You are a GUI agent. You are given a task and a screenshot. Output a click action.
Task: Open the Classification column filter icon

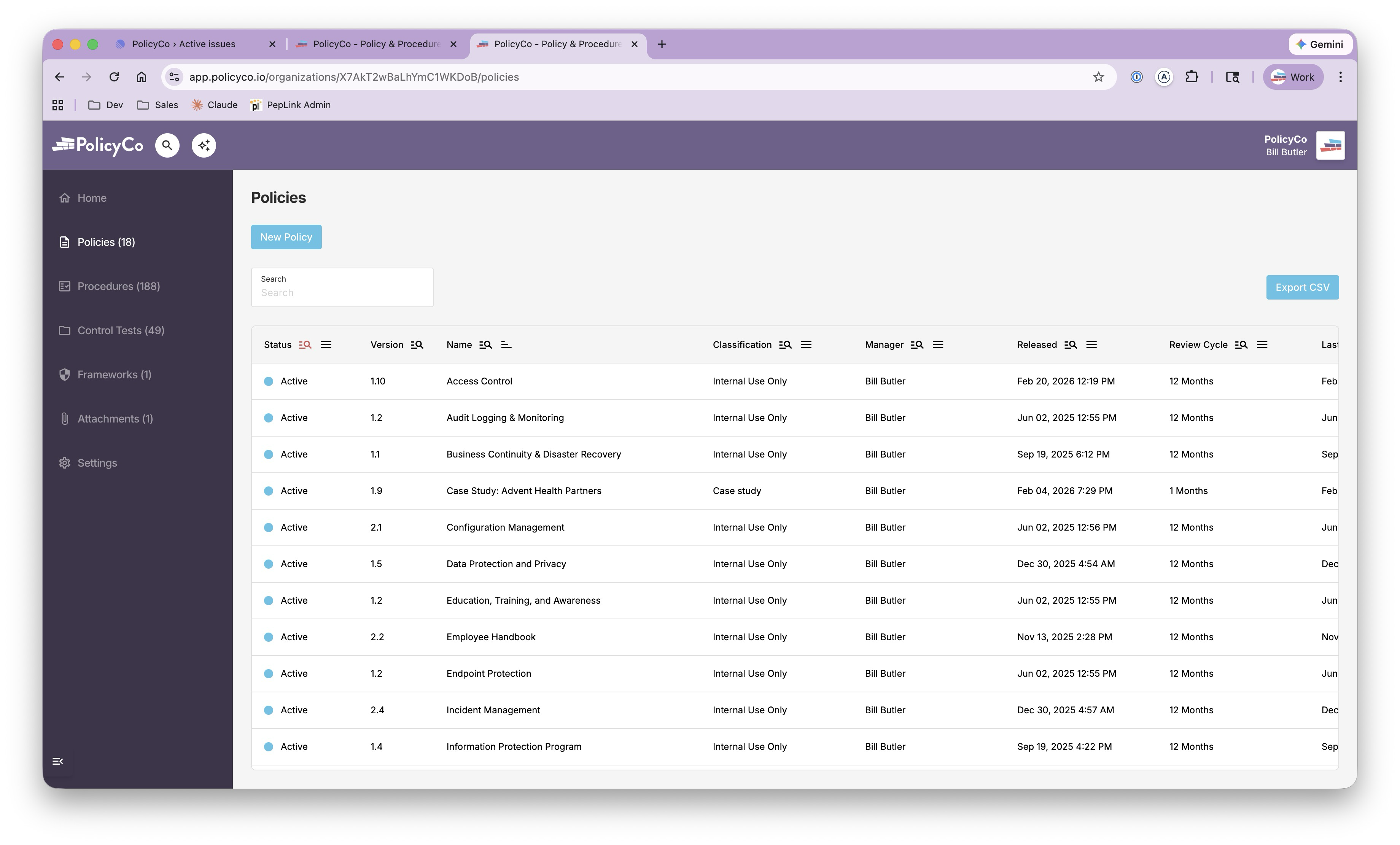pyautogui.click(x=785, y=344)
